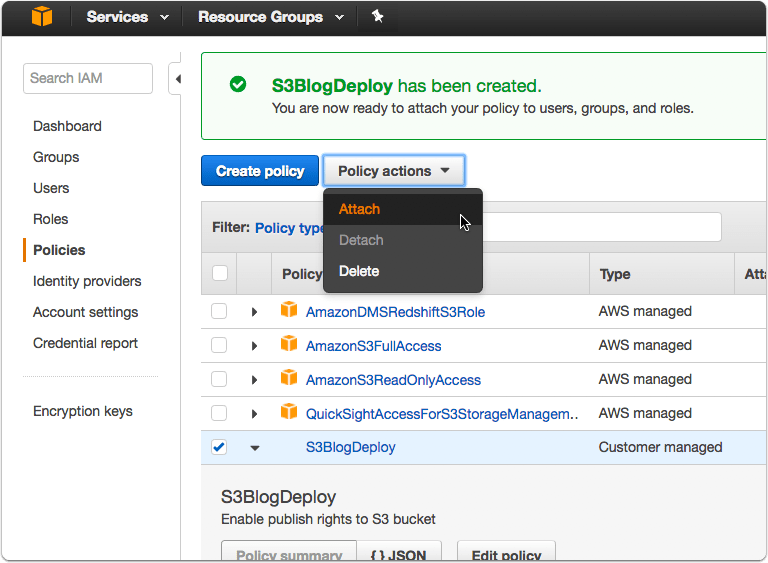Go to Groups in the sidebar

point(56,157)
